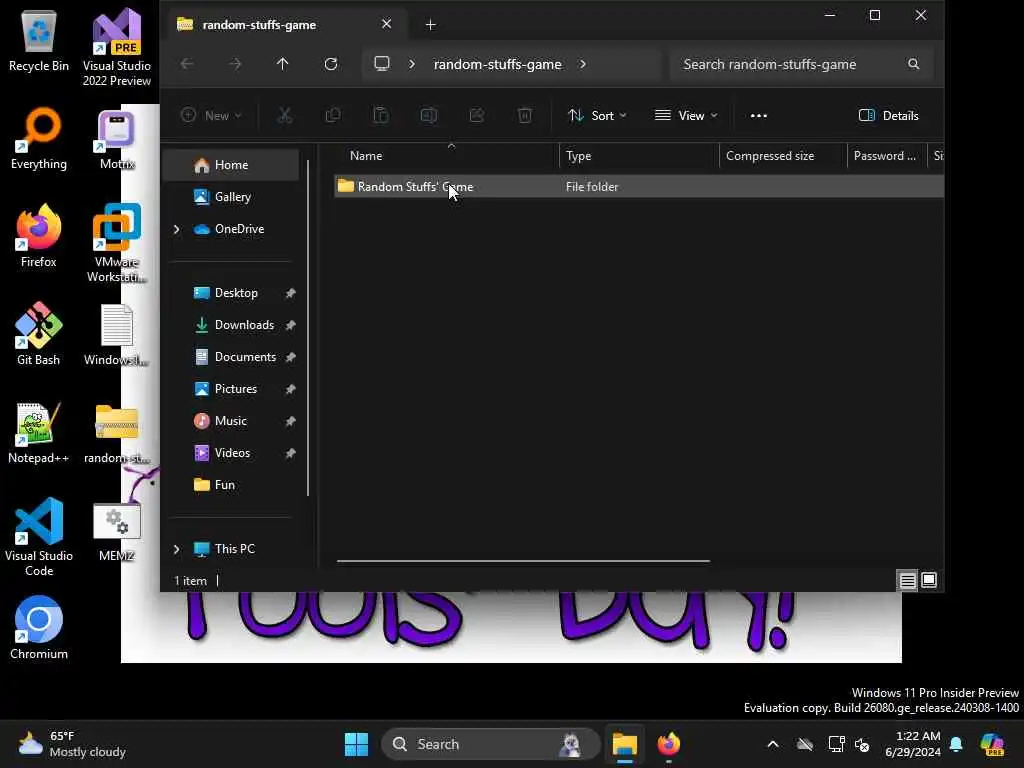This screenshot has width=1024, height=768.
Task: Select the Visual Studio Code desktop icon
Action: (x=39, y=537)
